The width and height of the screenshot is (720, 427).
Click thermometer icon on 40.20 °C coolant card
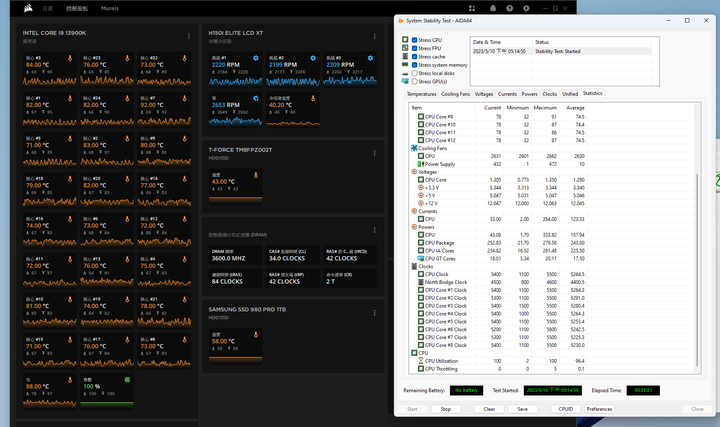[x=313, y=98]
